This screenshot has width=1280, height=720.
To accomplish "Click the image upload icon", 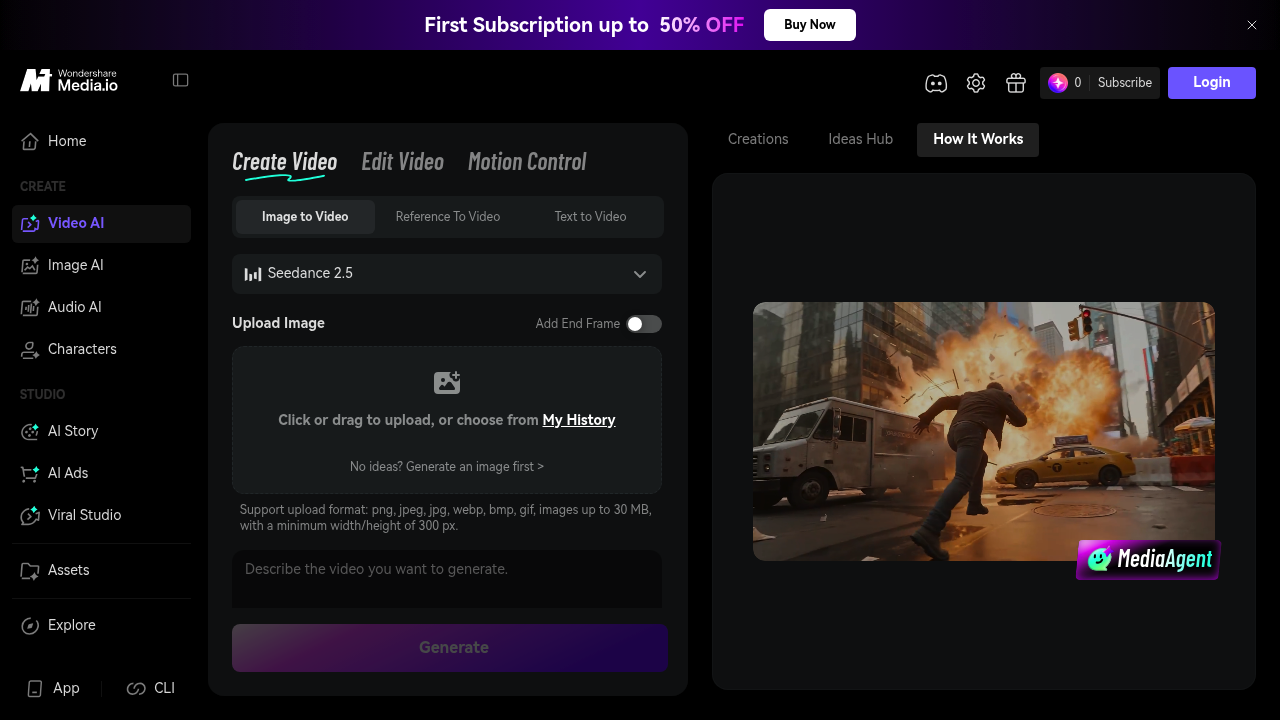I will pos(447,382).
